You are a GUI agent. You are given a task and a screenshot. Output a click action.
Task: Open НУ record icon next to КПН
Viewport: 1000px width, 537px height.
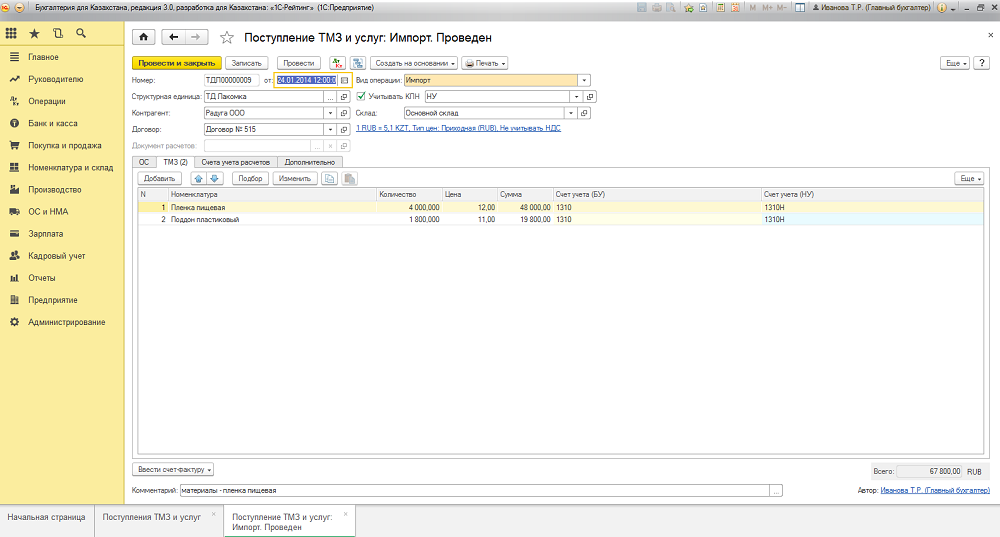click(590, 97)
